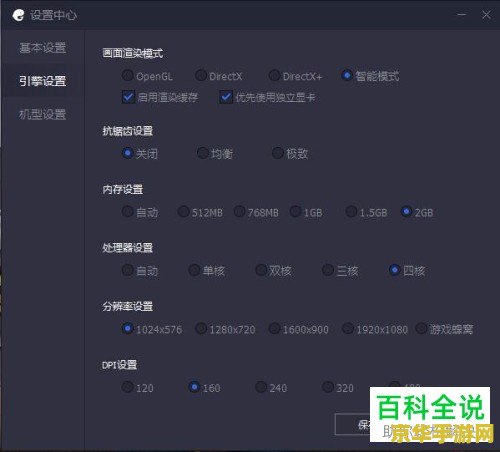Image resolution: width=500 pixels, height=452 pixels.
Task: Open the 基本设置 tab
Action: click(x=43, y=48)
